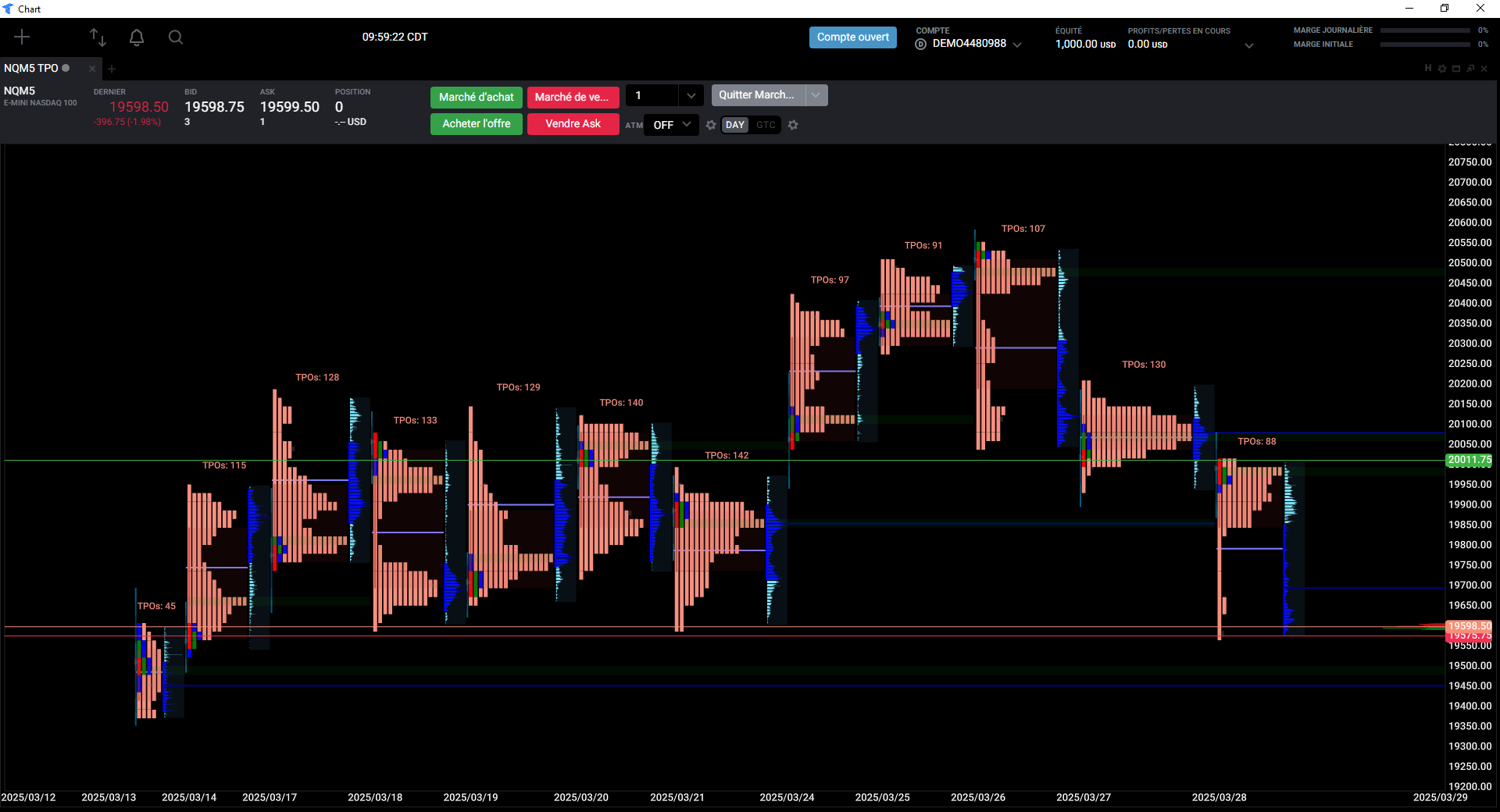This screenshot has height=812, width=1500.
Task: Click the 19450.00 price axis label
Action: pos(1470,686)
